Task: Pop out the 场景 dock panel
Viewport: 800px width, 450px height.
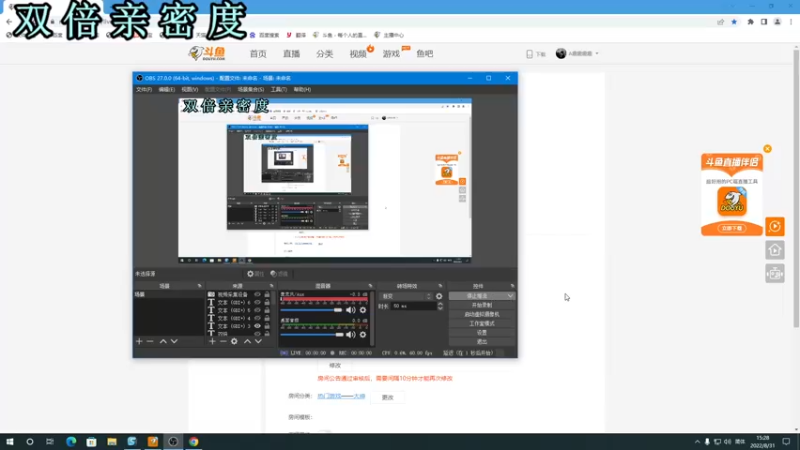Action: pyautogui.click(x=199, y=286)
